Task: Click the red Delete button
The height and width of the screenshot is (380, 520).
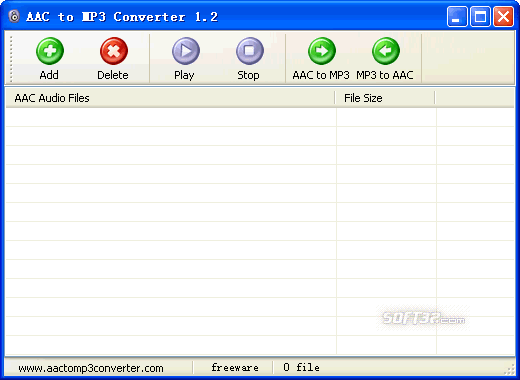Action: (x=113, y=58)
